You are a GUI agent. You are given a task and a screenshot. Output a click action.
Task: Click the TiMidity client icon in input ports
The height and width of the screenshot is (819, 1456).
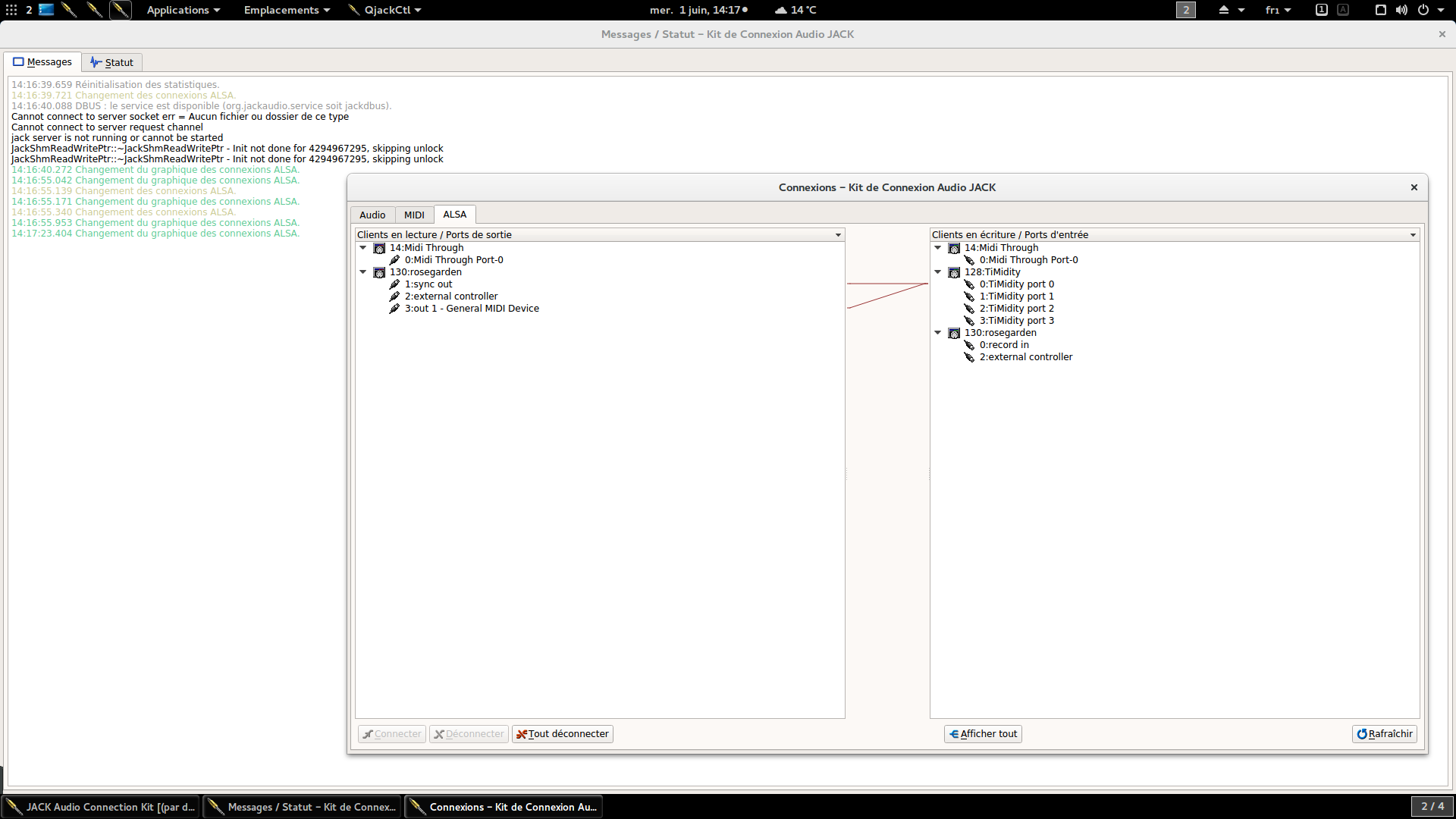[954, 272]
